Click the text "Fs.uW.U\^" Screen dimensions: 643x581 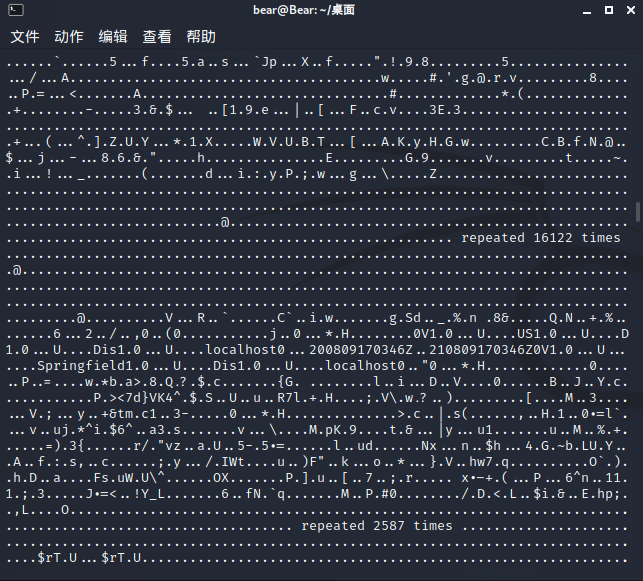coord(129,478)
